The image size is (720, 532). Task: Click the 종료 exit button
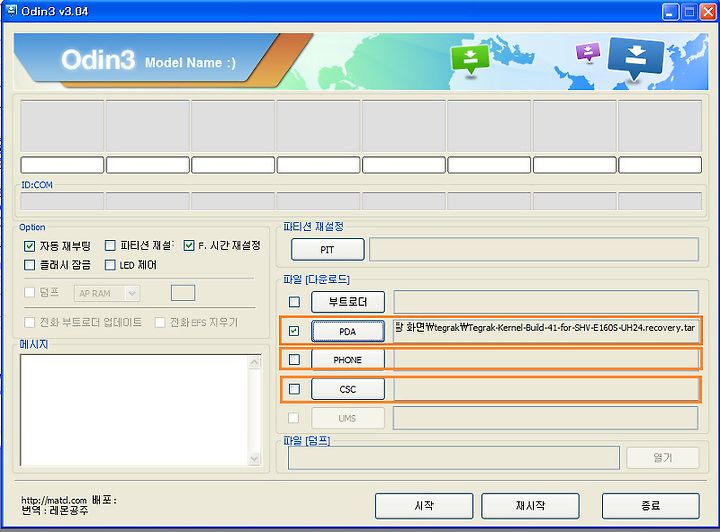[x=651, y=506]
